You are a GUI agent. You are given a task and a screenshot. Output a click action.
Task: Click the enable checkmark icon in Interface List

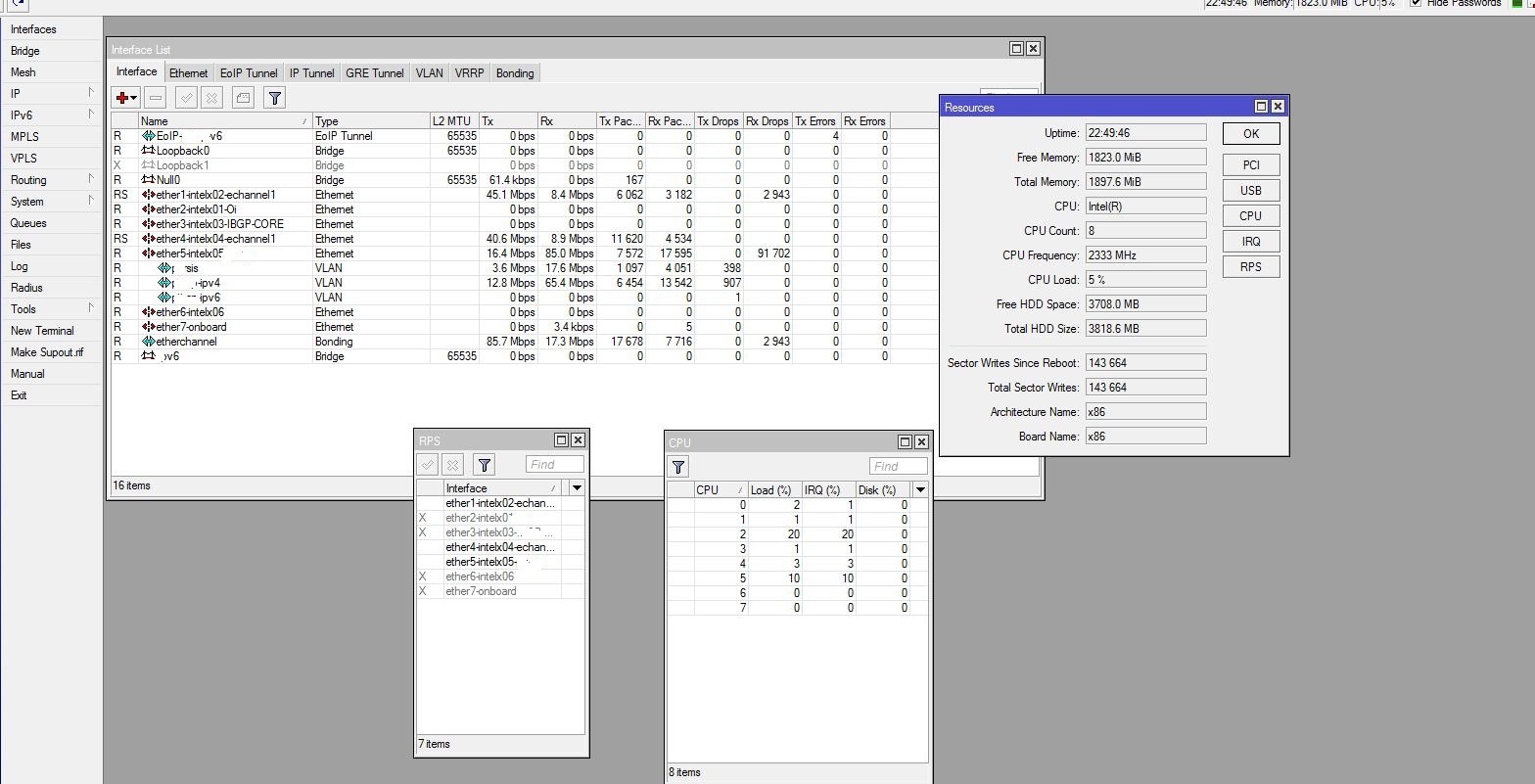pos(186,97)
